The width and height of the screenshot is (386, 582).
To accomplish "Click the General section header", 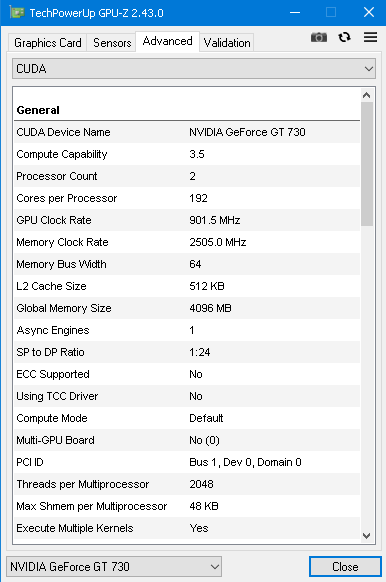I will (x=38, y=110).
